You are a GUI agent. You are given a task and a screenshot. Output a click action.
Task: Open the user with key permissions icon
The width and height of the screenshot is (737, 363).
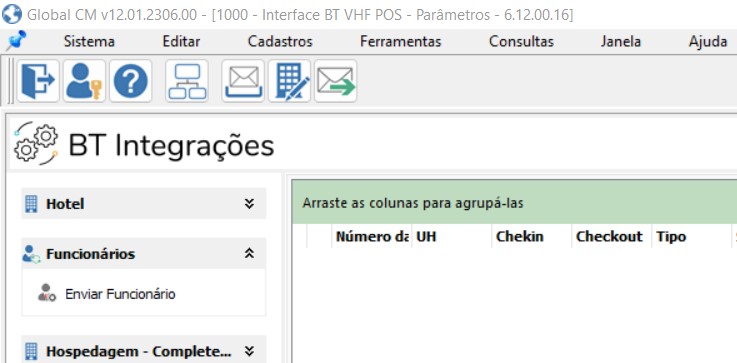pos(84,81)
